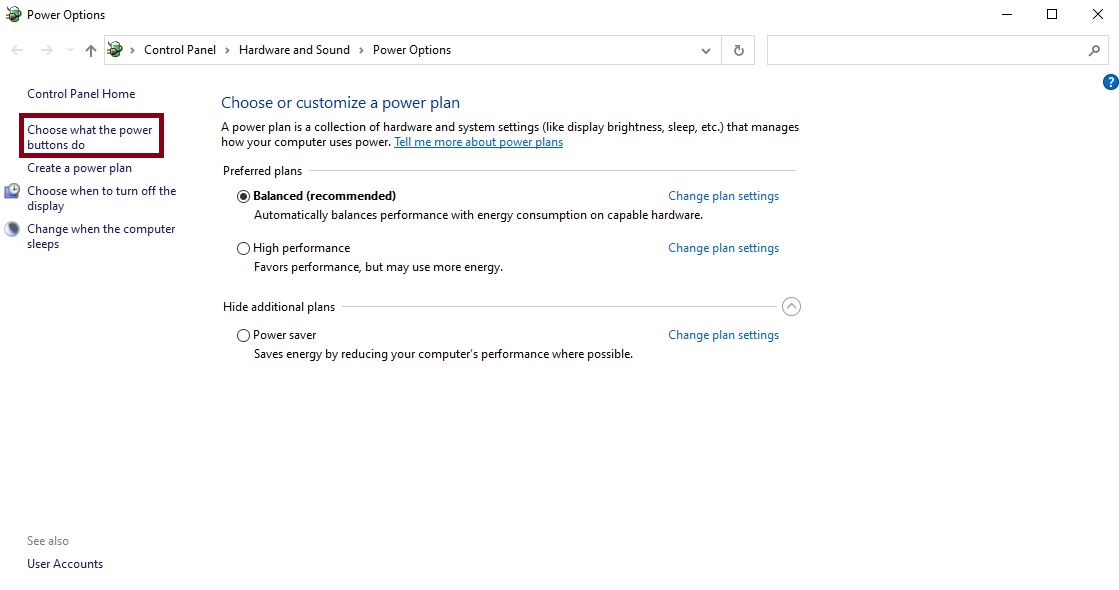Select the Balanced (recommended) power plan
This screenshot has width=1119, height=590.
[243, 196]
